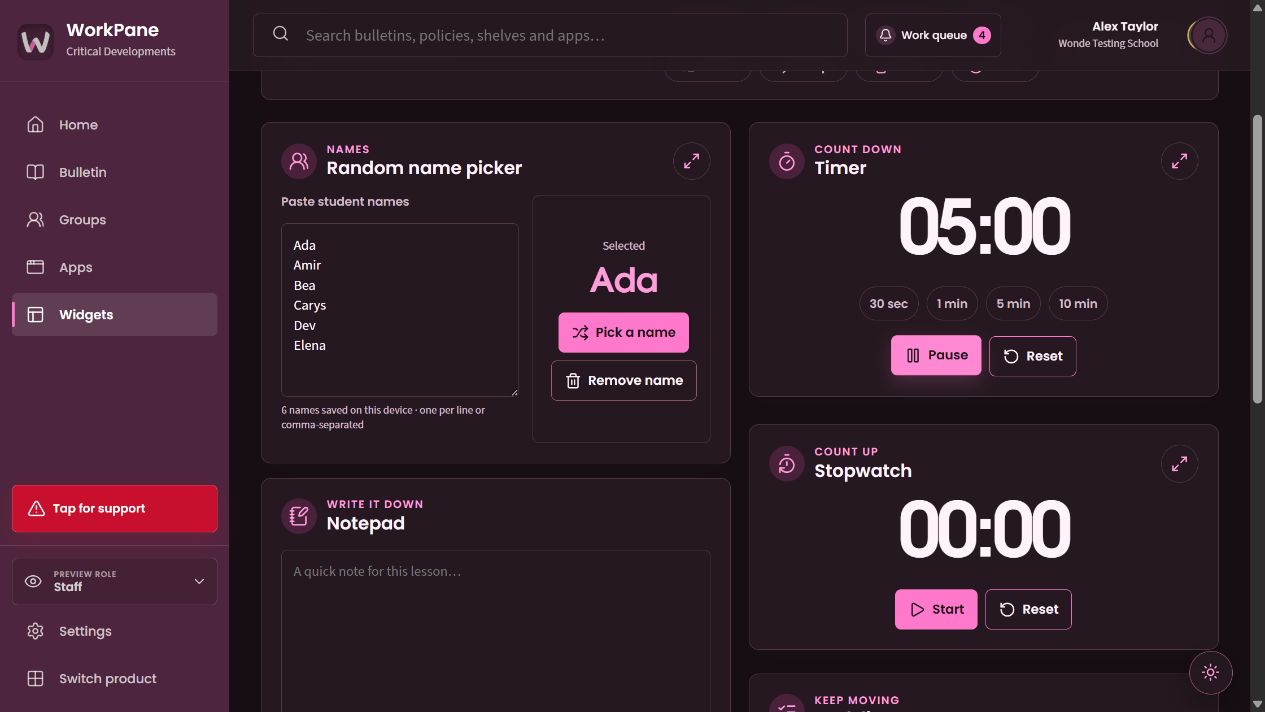The image size is (1265, 712).
Task: Open Settings from sidebar
Action: [114, 631]
